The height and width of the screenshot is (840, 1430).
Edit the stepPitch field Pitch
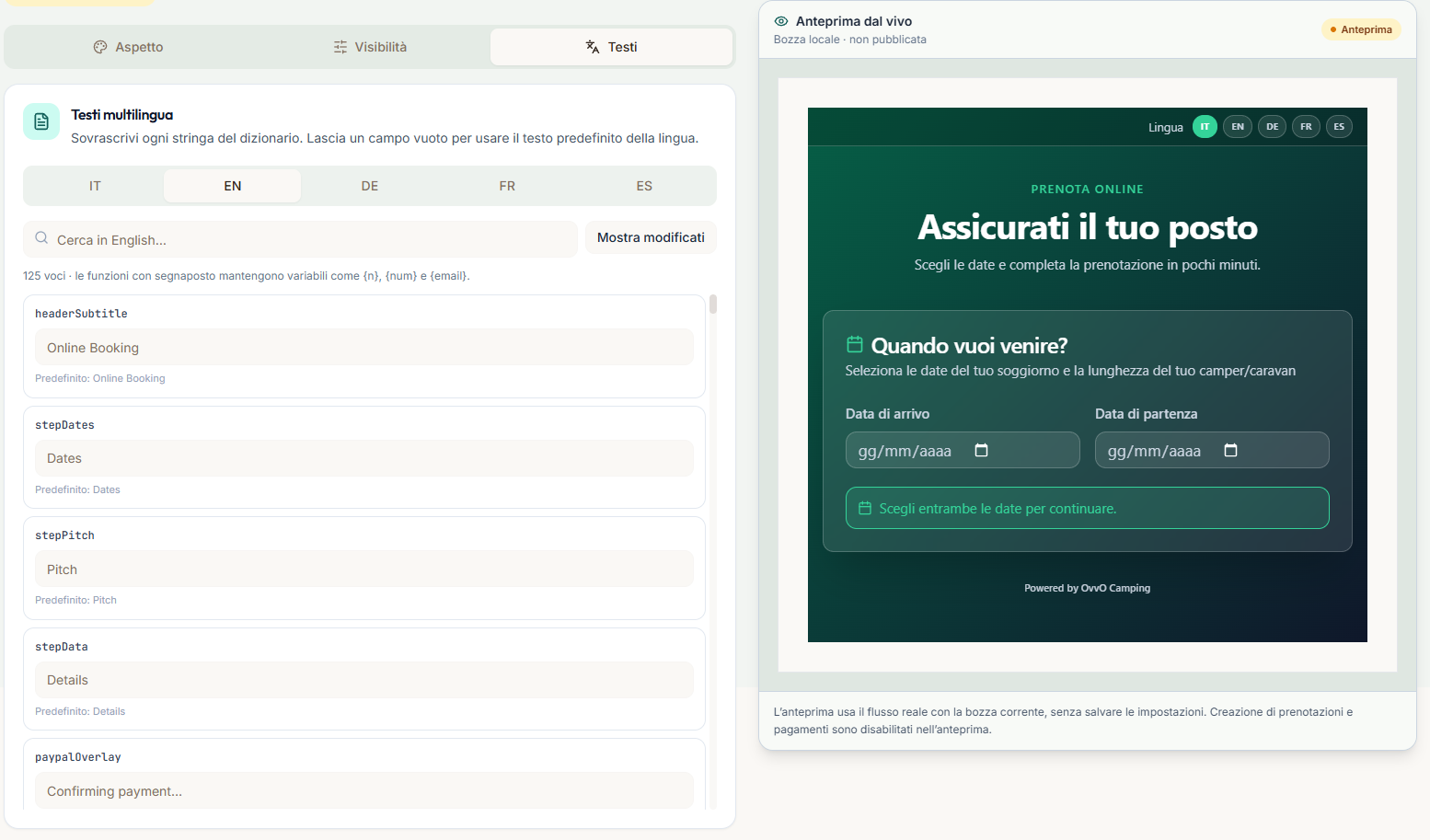tap(364, 570)
